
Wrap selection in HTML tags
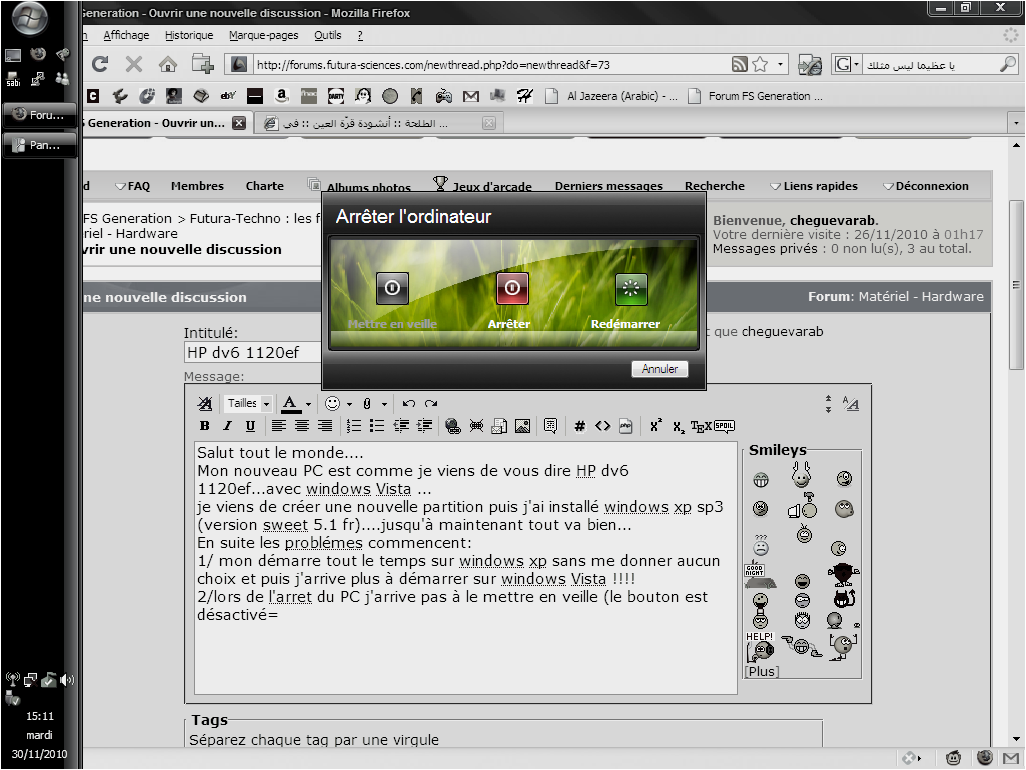603,426
